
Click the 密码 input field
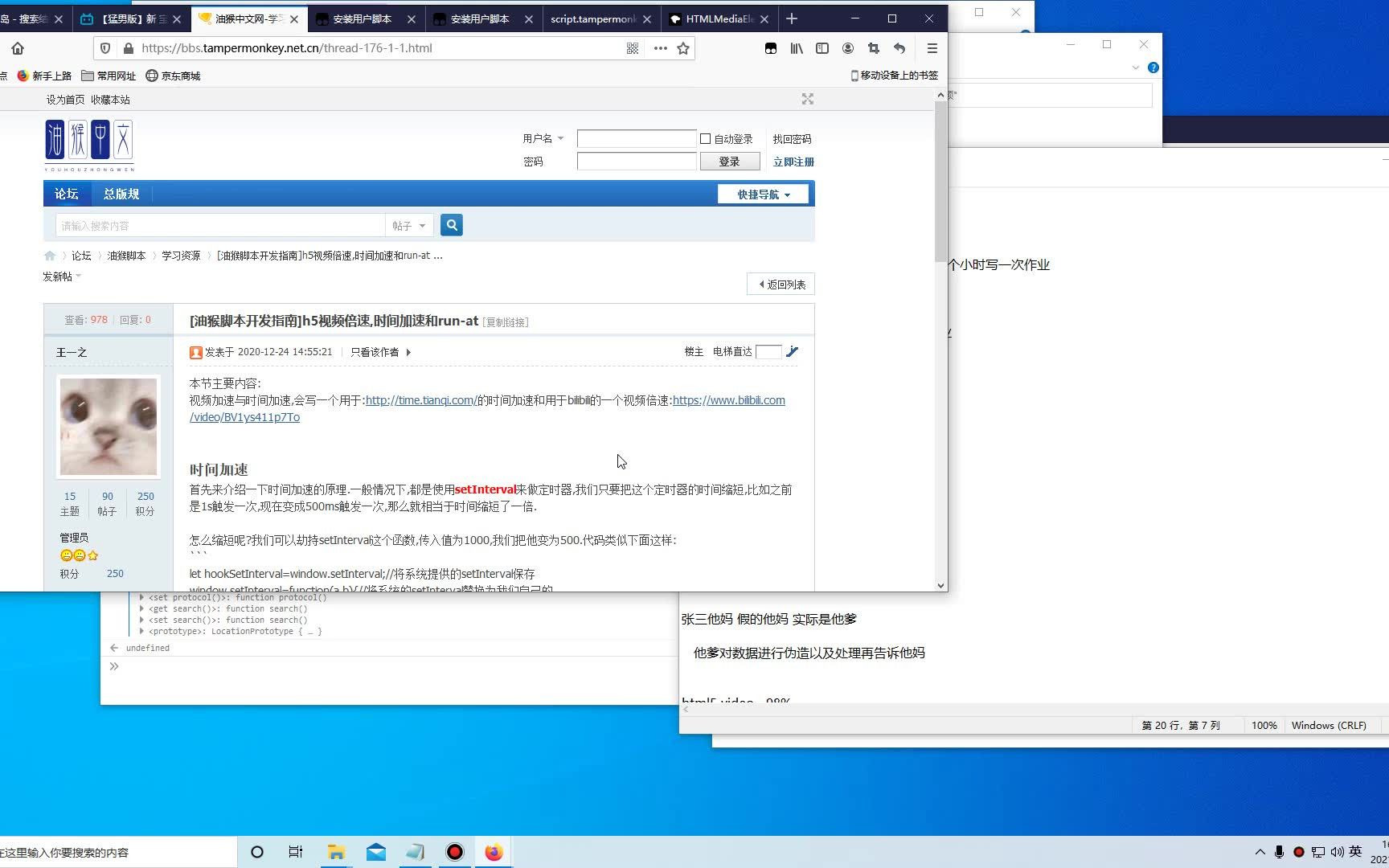[637, 162]
